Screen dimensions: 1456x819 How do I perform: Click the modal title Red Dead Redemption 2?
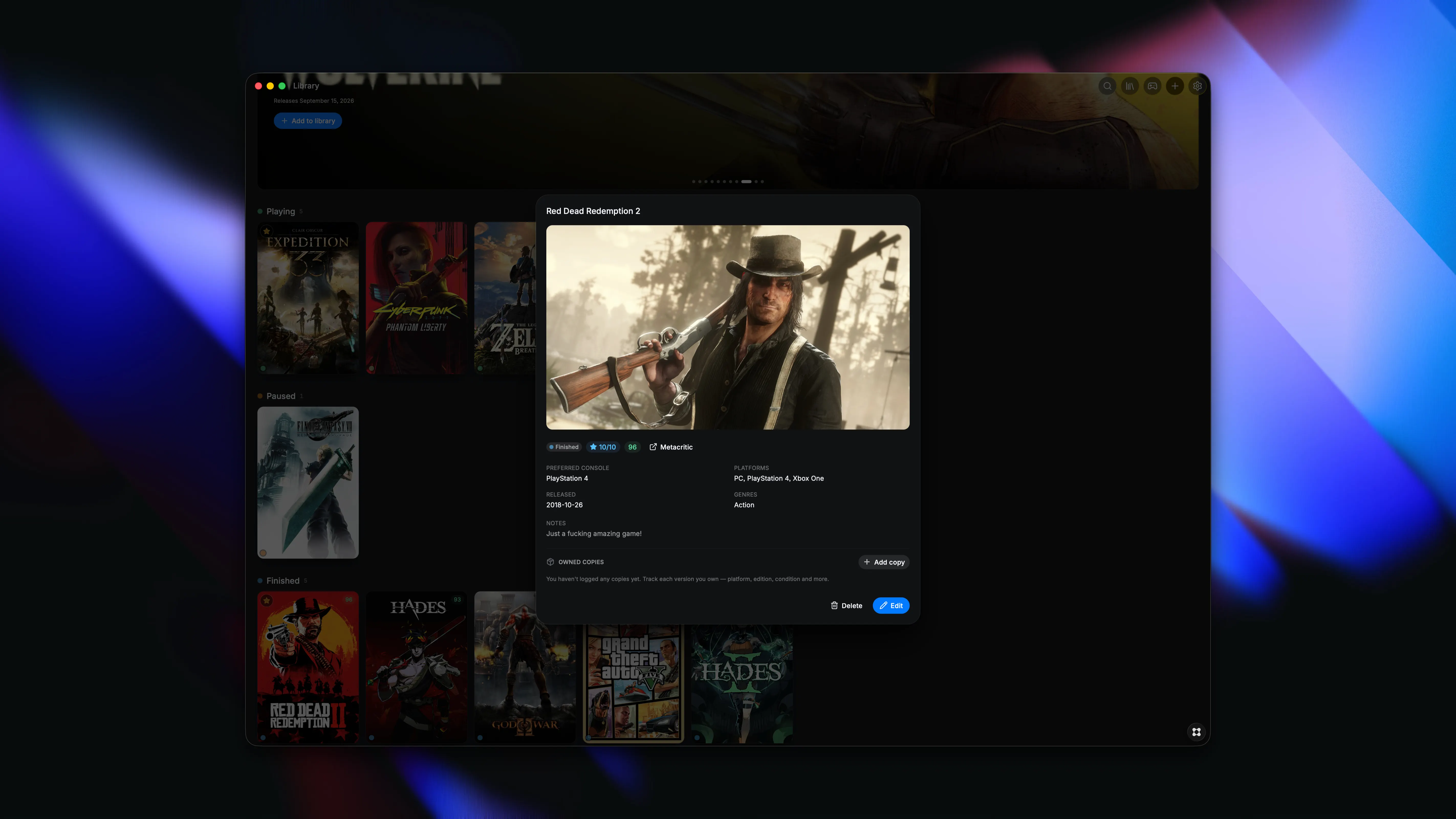pyautogui.click(x=593, y=211)
